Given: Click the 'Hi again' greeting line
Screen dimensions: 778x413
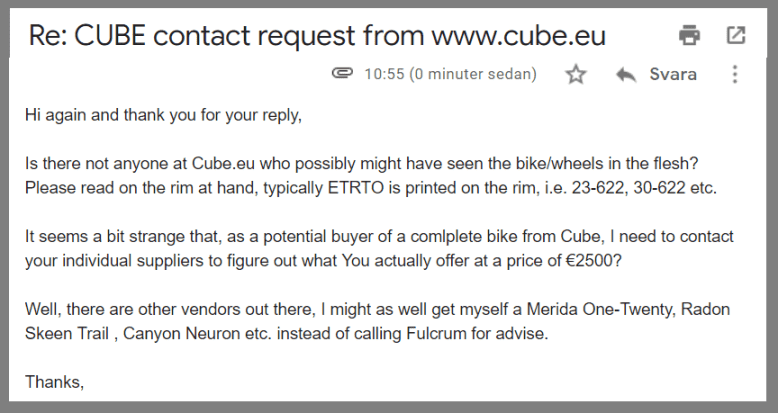Looking at the screenshot, I should point(162,115).
